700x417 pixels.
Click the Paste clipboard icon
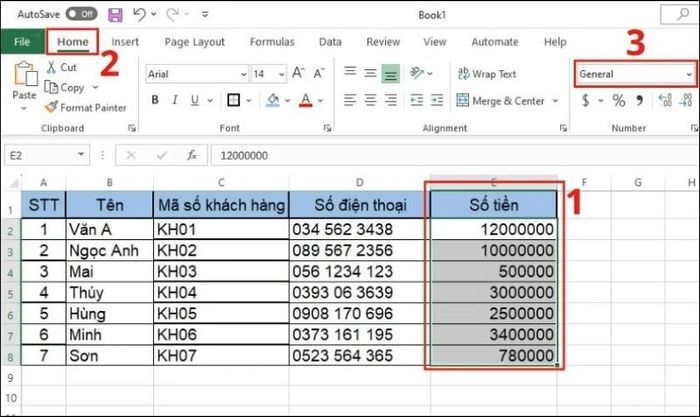[x=25, y=74]
